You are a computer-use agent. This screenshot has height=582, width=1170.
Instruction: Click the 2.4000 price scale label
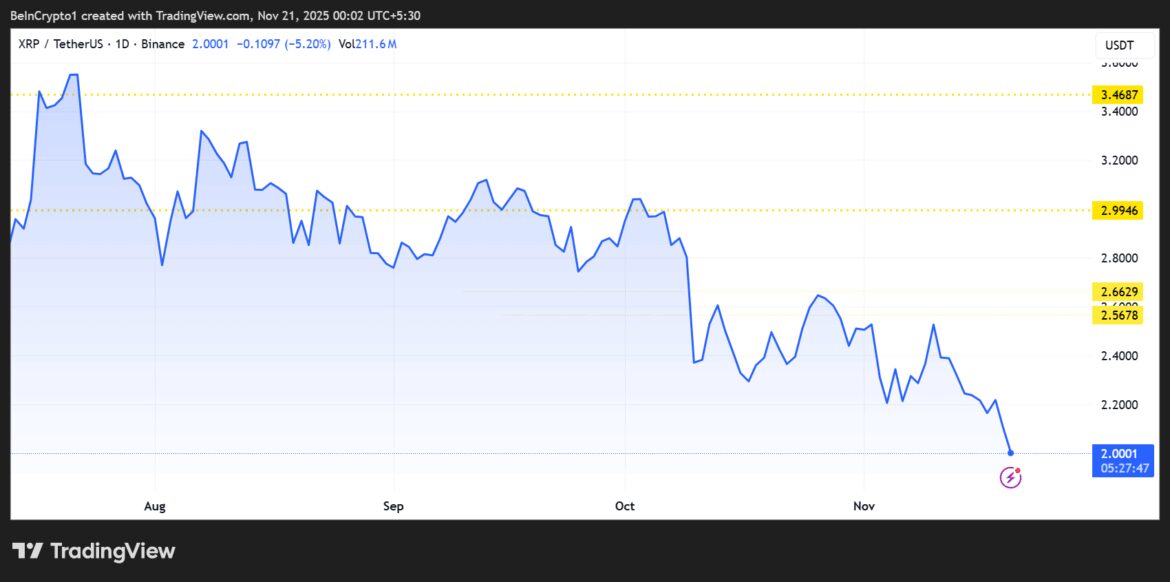coord(1120,356)
